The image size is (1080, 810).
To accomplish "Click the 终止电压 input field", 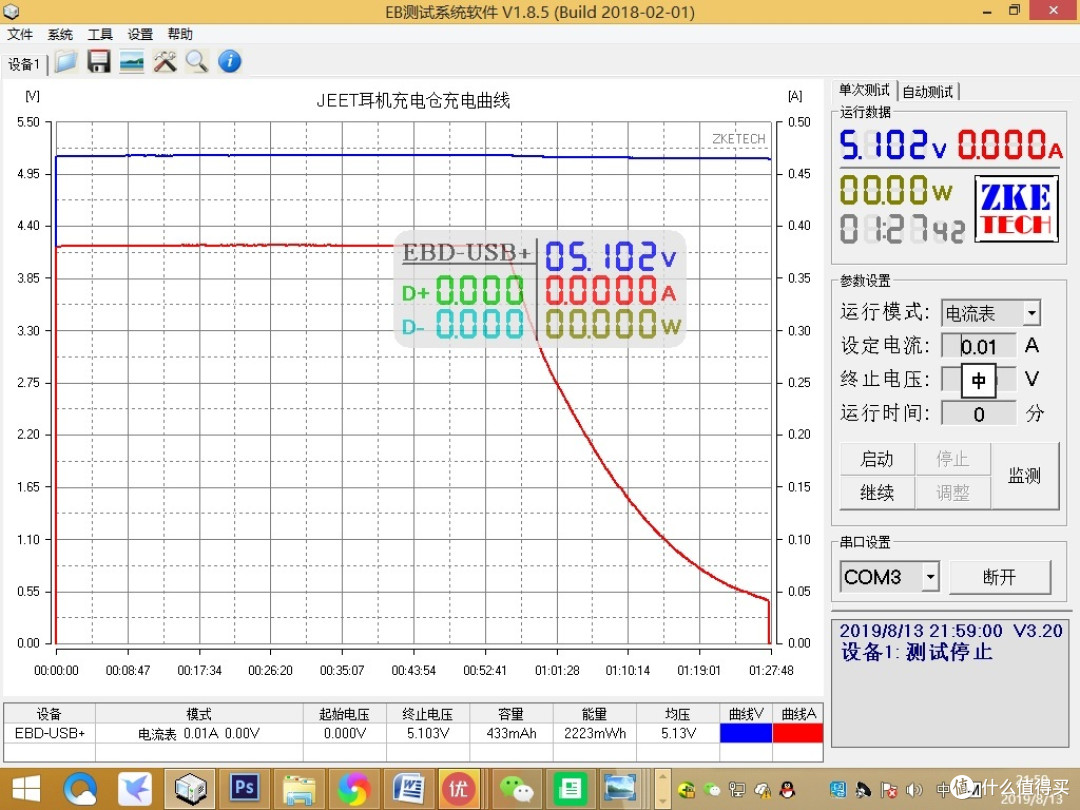I will pyautogui.click(x=979, y=380).
